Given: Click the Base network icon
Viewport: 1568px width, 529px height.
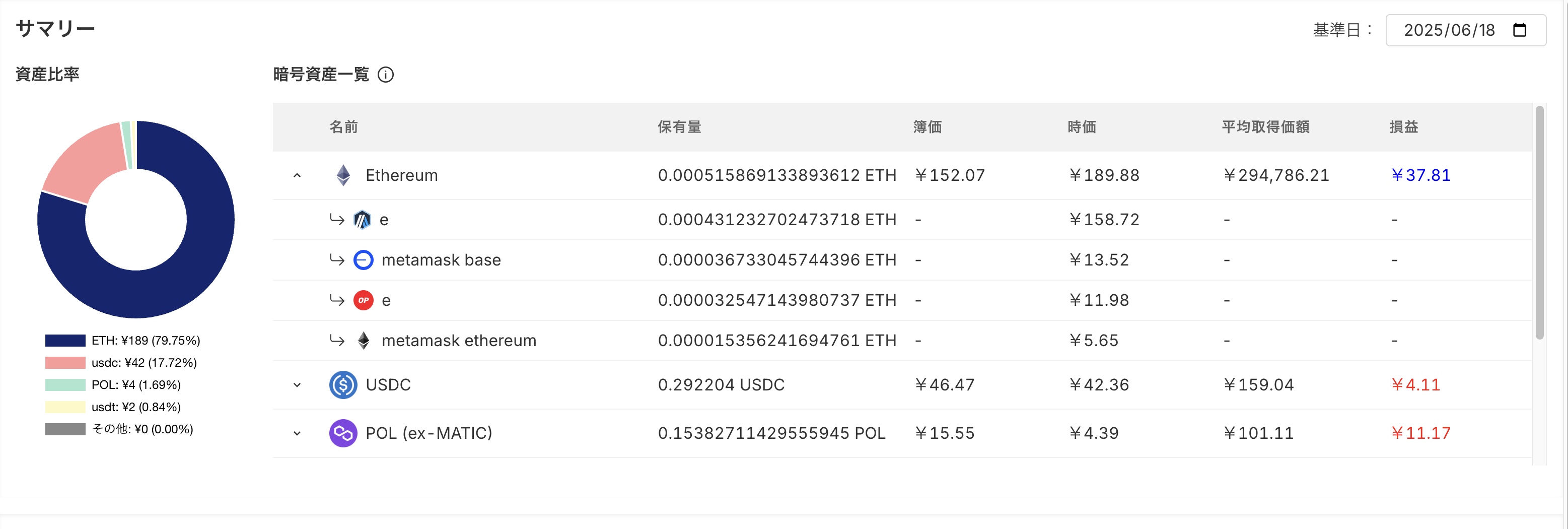Looking at the screenshot, I should [364, 260].
